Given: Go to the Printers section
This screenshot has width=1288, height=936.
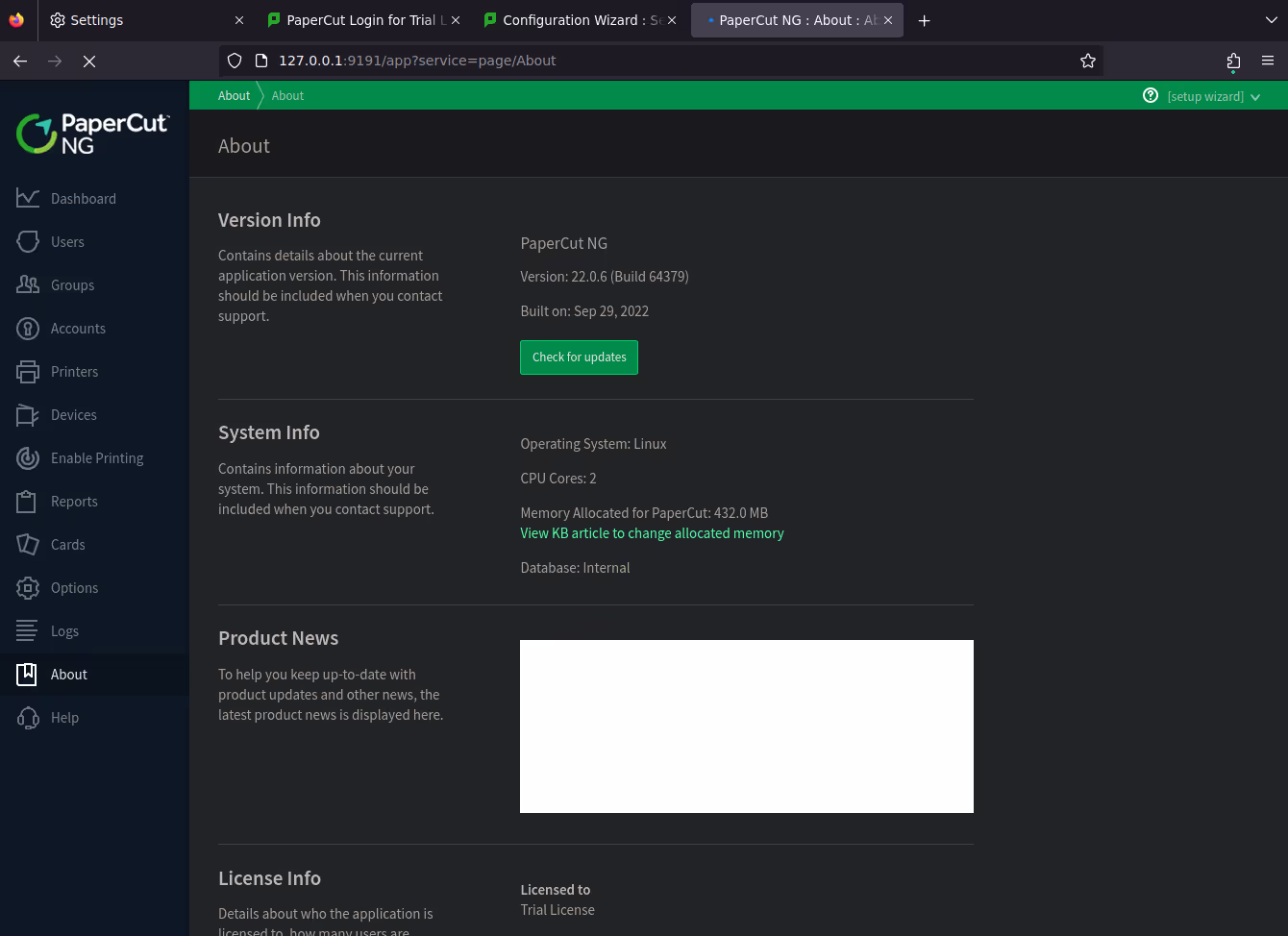Looking at the screenshot, I should click(94, 371).
